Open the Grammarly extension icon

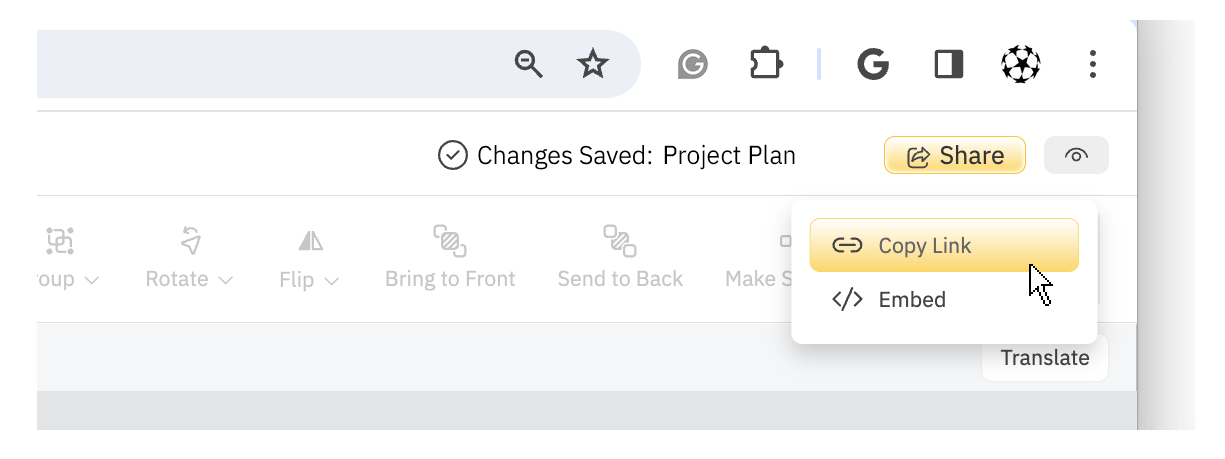click(692, 66)
